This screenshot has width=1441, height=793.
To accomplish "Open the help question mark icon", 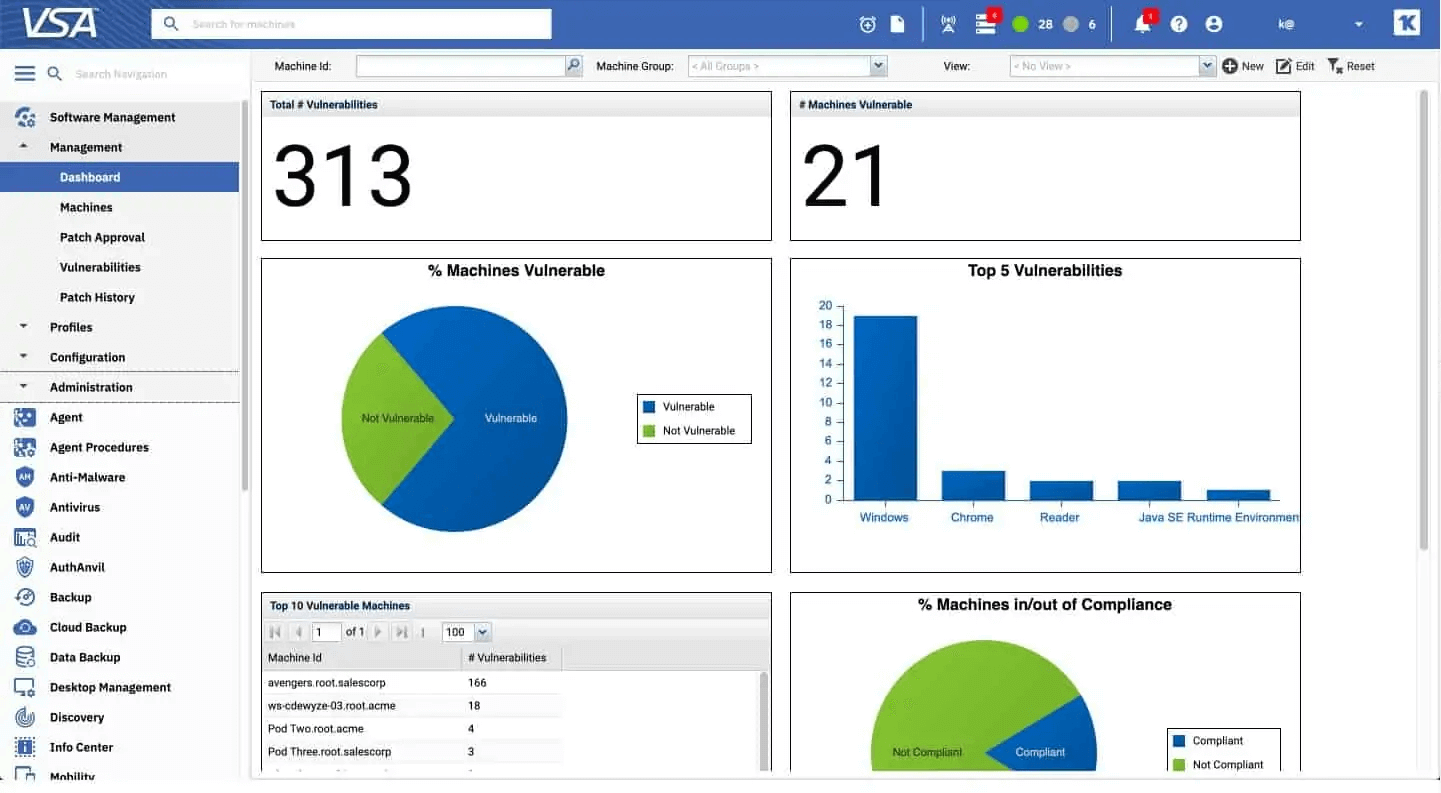I will pos(1179,25).
